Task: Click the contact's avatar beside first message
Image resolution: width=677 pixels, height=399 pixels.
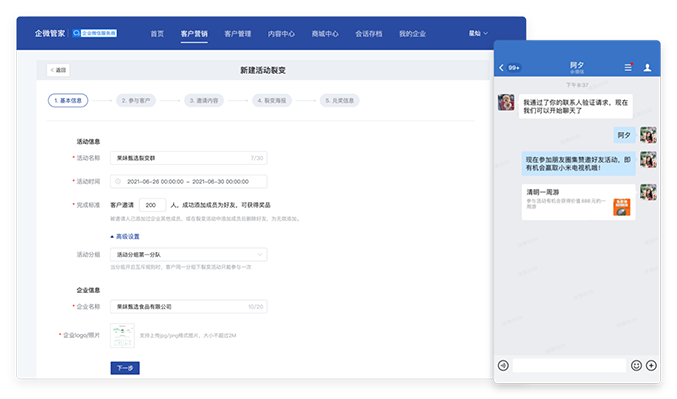Action: click(x=506, y=102)
